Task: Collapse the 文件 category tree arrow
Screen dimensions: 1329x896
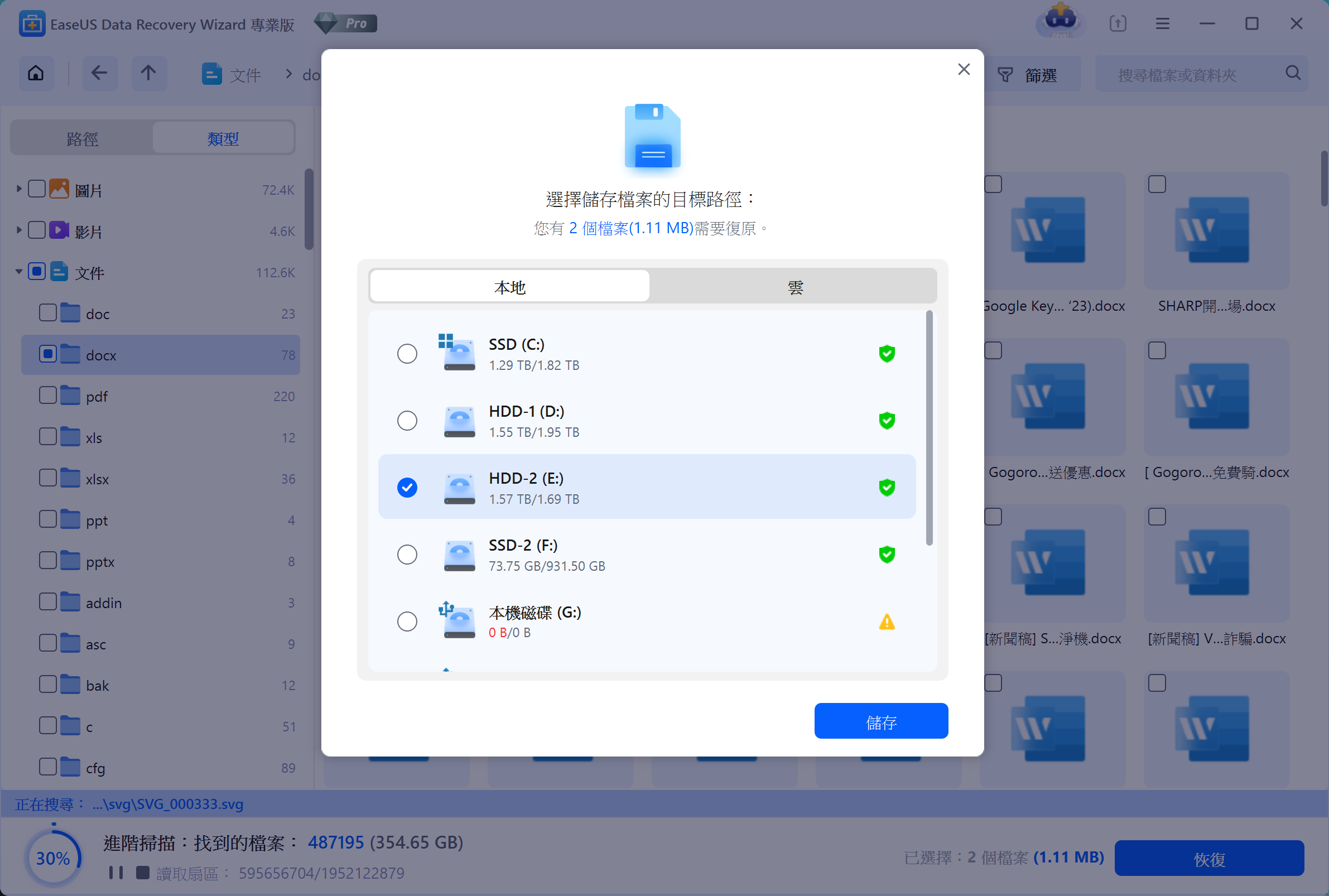Action: [x=18, y=272]
